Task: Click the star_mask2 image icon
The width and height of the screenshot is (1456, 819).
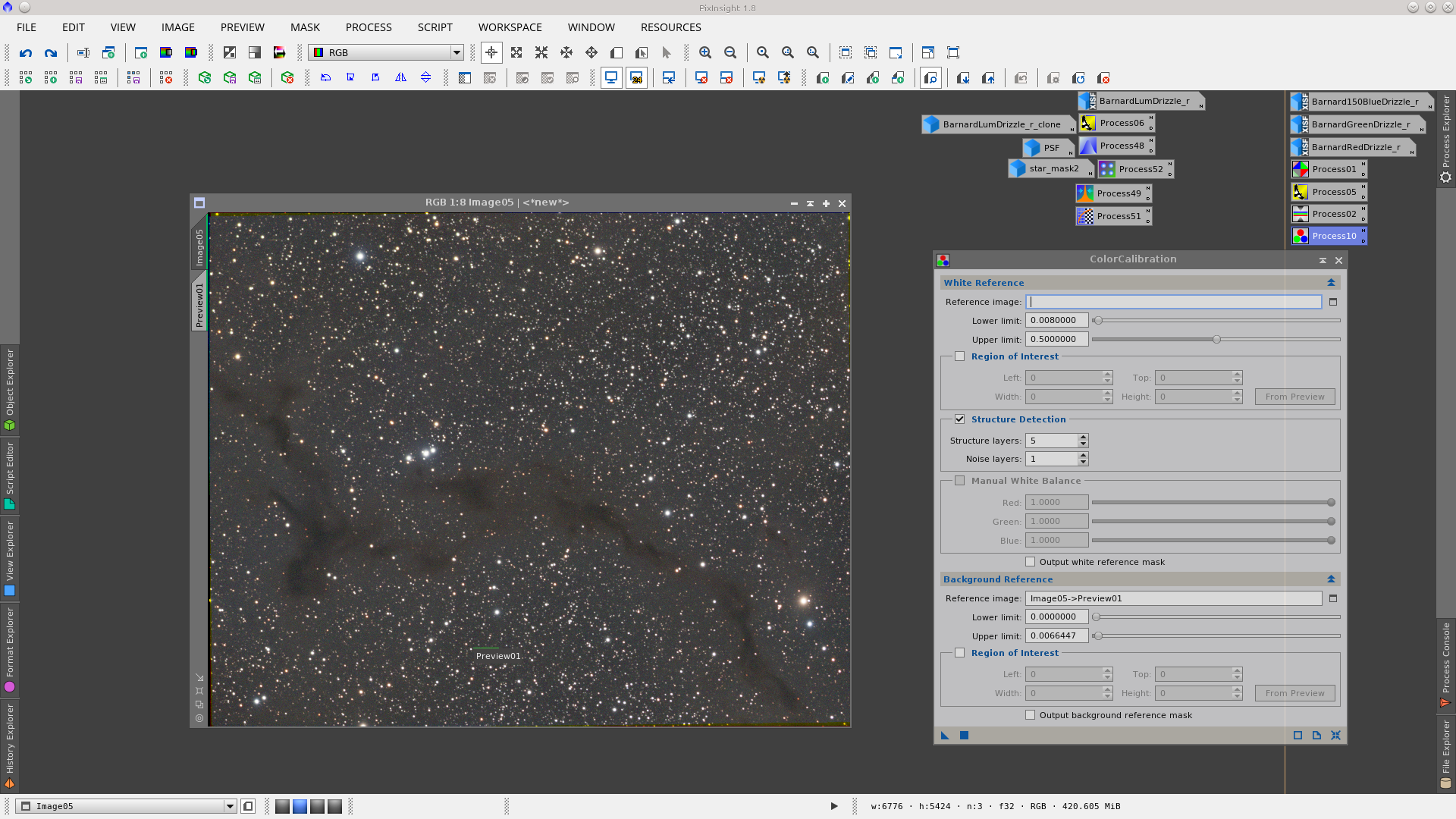Action: (1052, 168)
